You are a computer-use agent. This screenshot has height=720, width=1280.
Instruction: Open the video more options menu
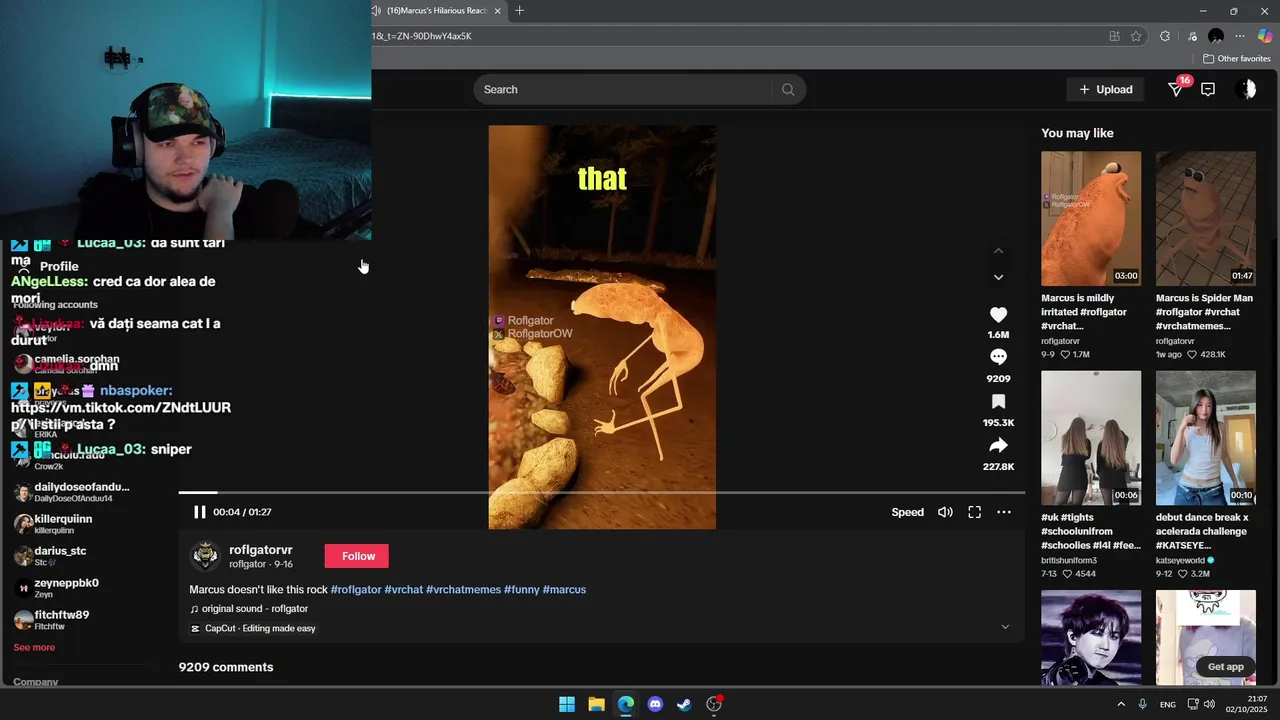1004,512
